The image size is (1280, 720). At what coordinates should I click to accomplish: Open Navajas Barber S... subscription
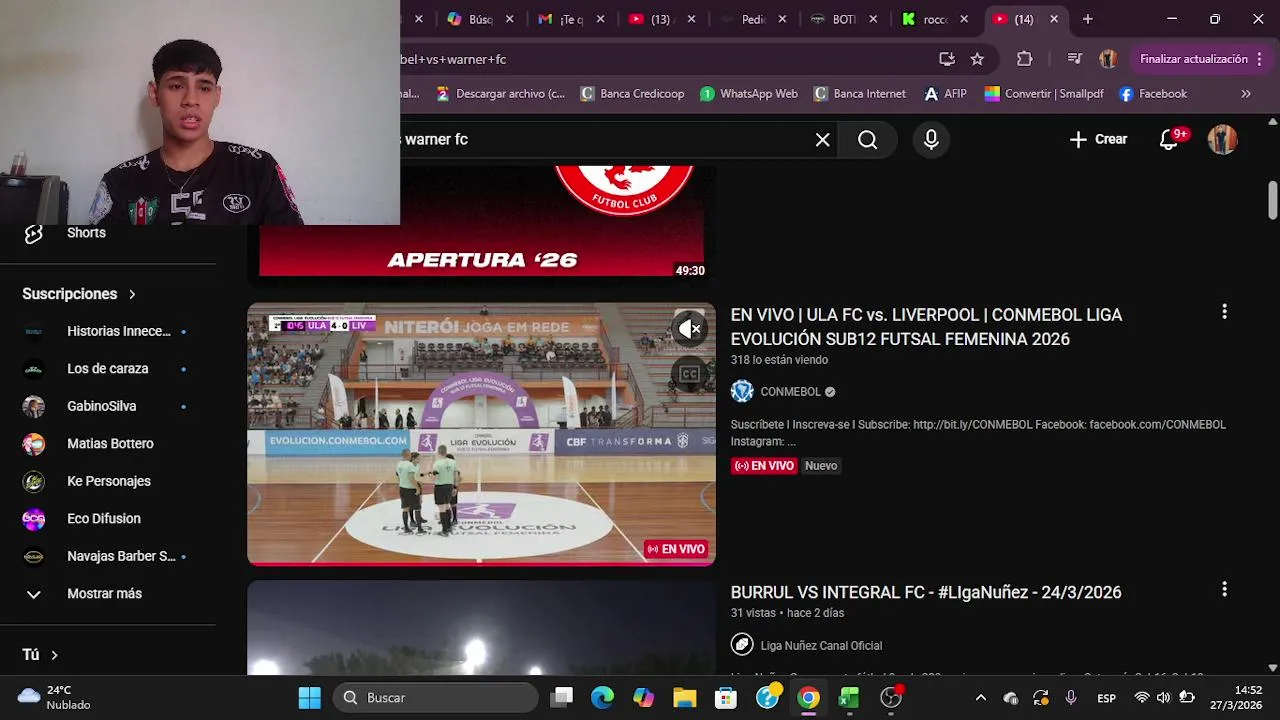click(x=107, y=556)
